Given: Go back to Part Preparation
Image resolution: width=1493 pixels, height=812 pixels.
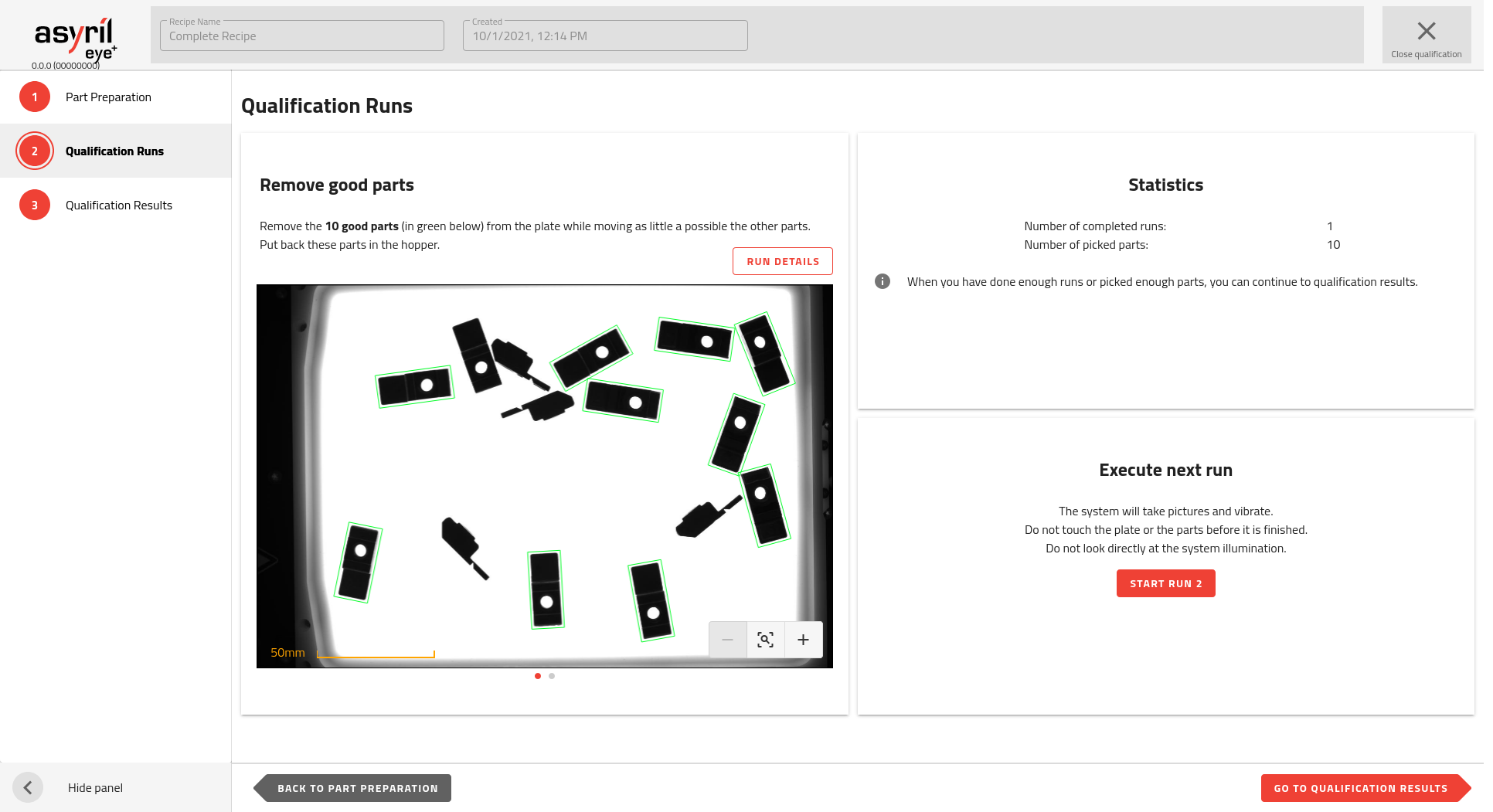Looking at the screenshot, I should [357, 788].
